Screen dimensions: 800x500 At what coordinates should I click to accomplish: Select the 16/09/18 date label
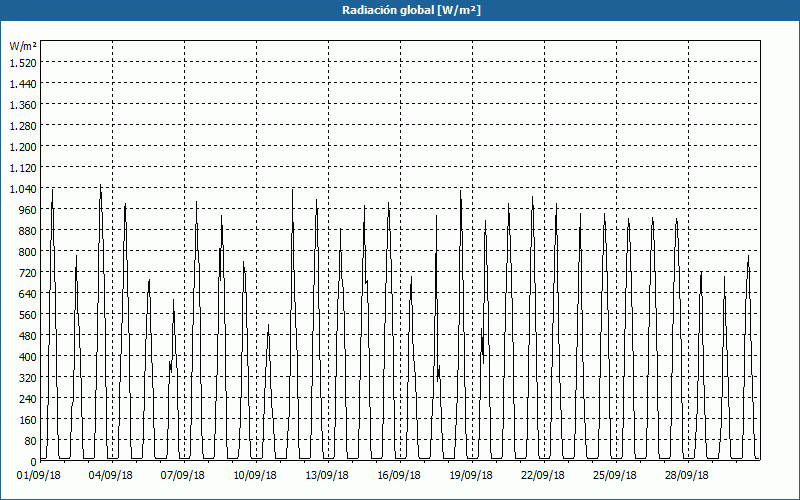pyautogui.click(x=399, y=476)
